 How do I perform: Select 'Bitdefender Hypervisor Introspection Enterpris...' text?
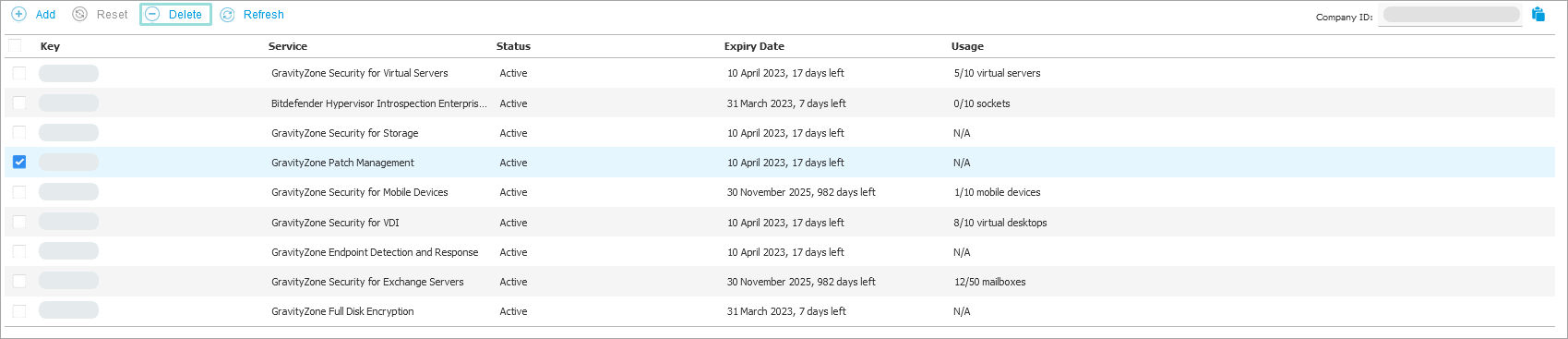378,103
